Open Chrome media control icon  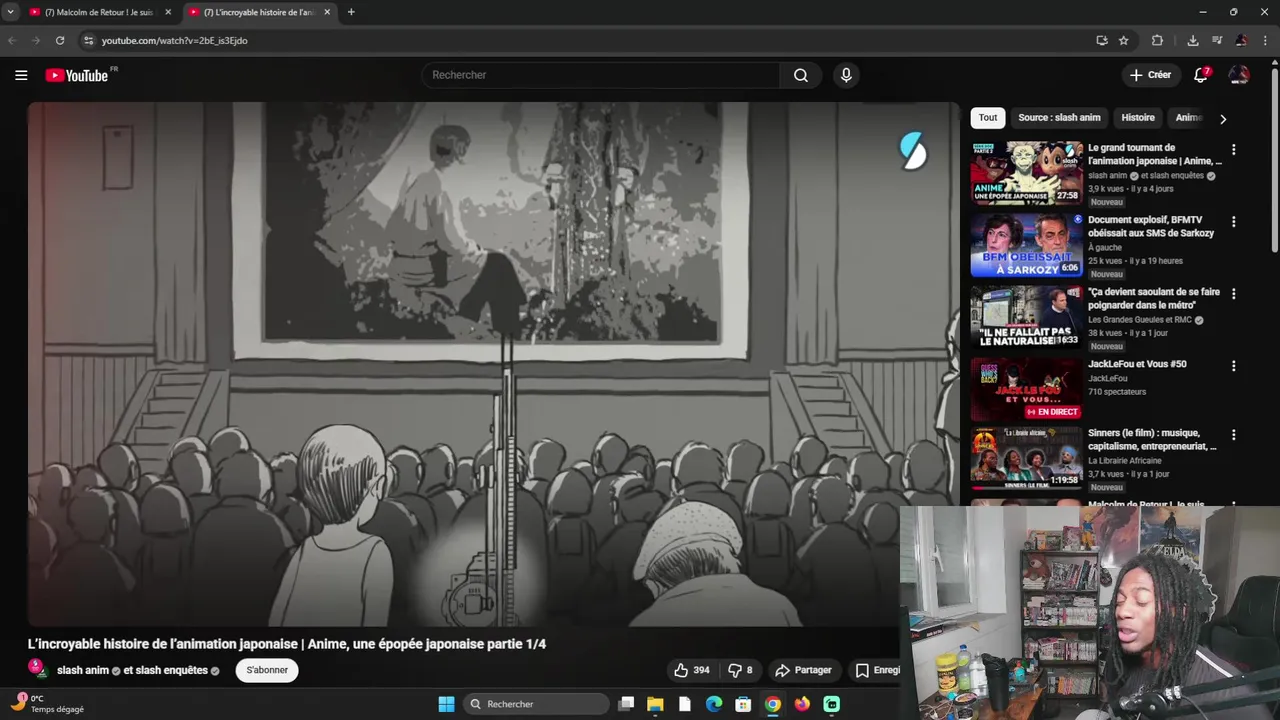1217,40
